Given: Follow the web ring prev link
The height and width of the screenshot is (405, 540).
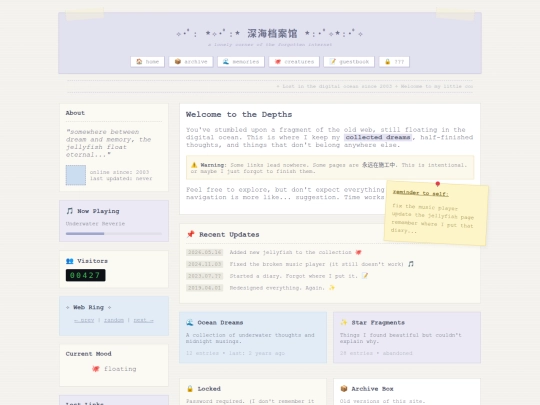Looking at the screenshot, I should click(84, 320).
